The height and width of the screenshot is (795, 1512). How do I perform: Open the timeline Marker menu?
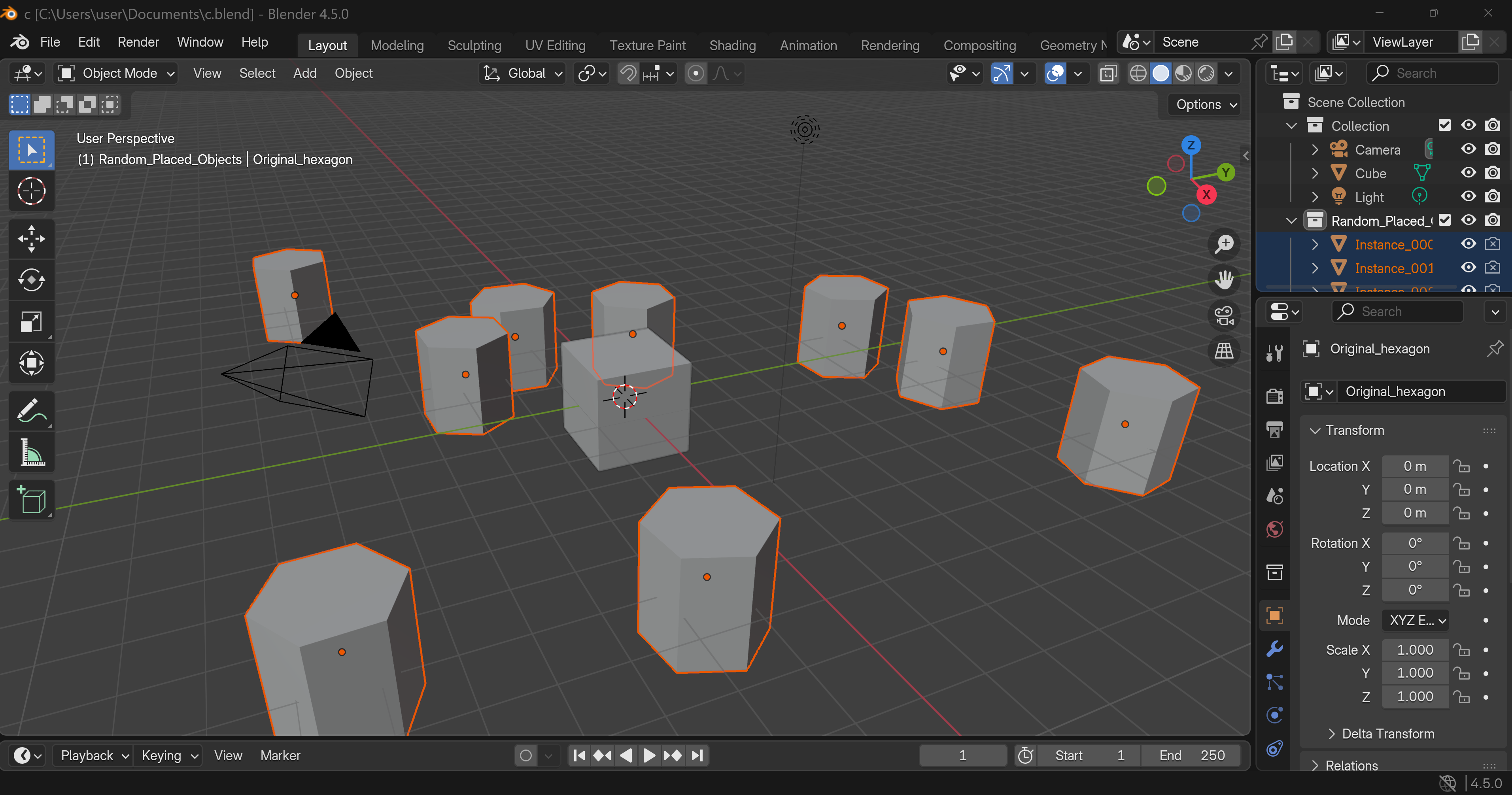(280, 755)
